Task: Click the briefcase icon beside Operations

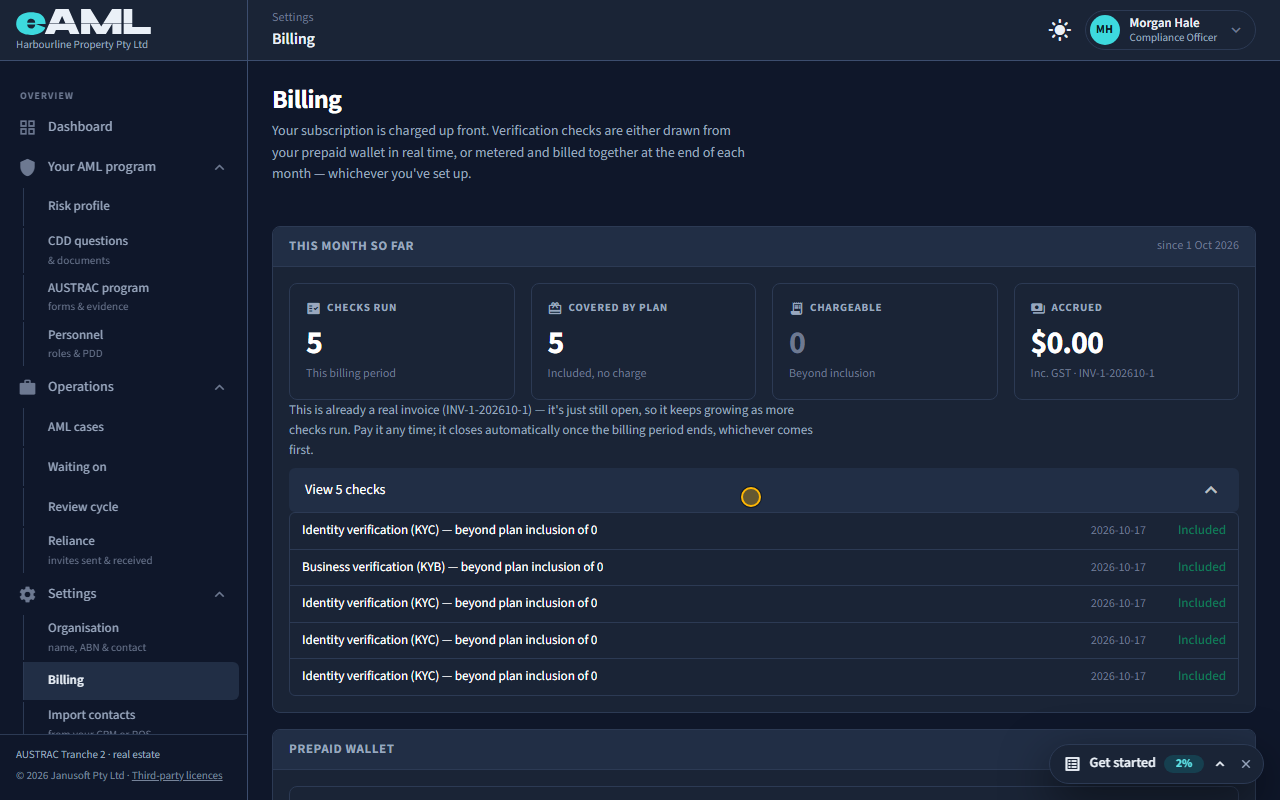Action: (x=27, y=387)
